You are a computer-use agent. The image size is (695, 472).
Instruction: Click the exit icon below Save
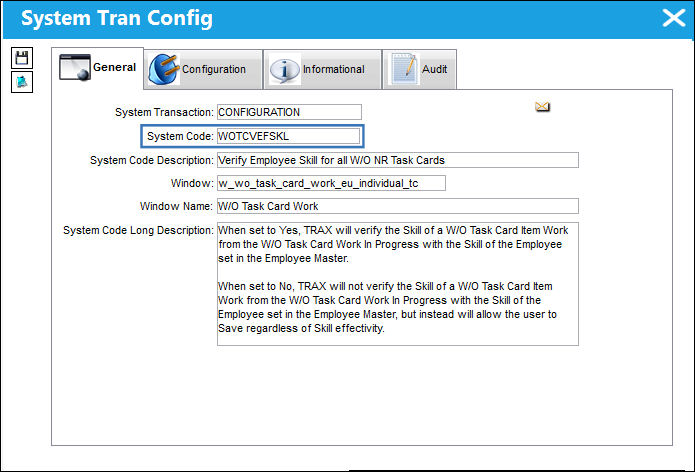pos(22,82)
